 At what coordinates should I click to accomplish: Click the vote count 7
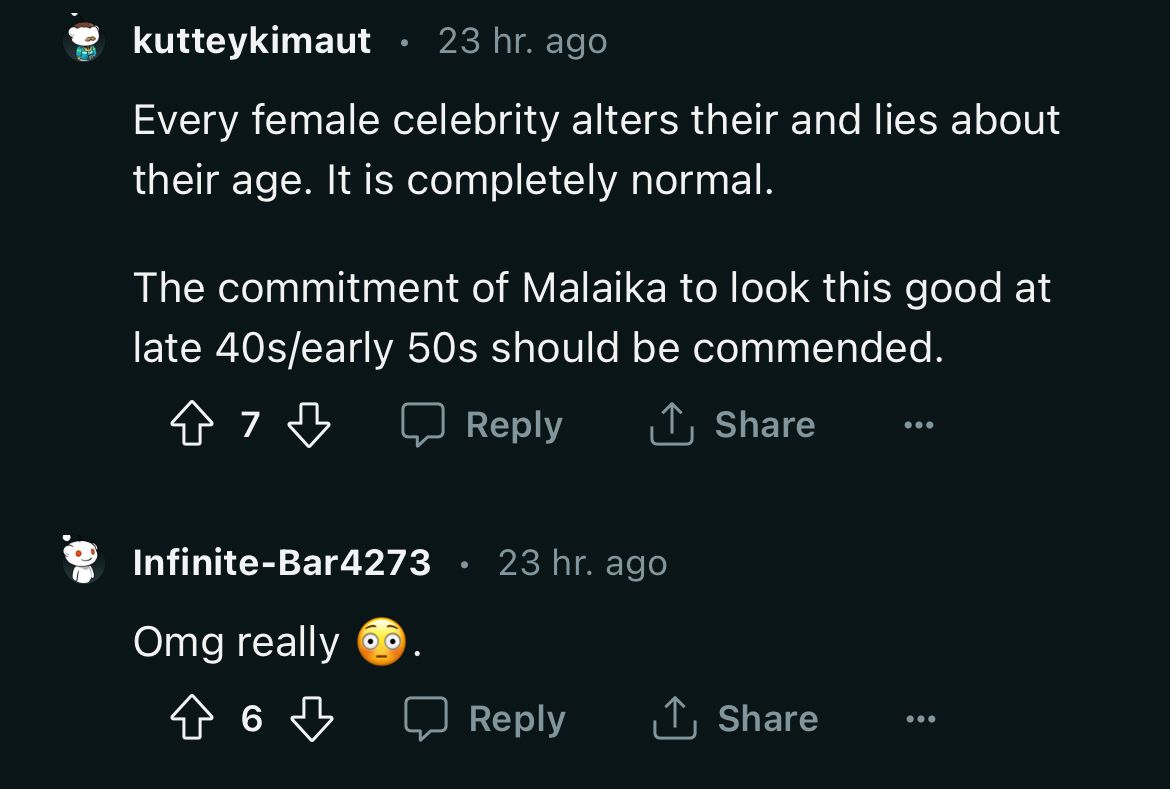tap(250, 426)
